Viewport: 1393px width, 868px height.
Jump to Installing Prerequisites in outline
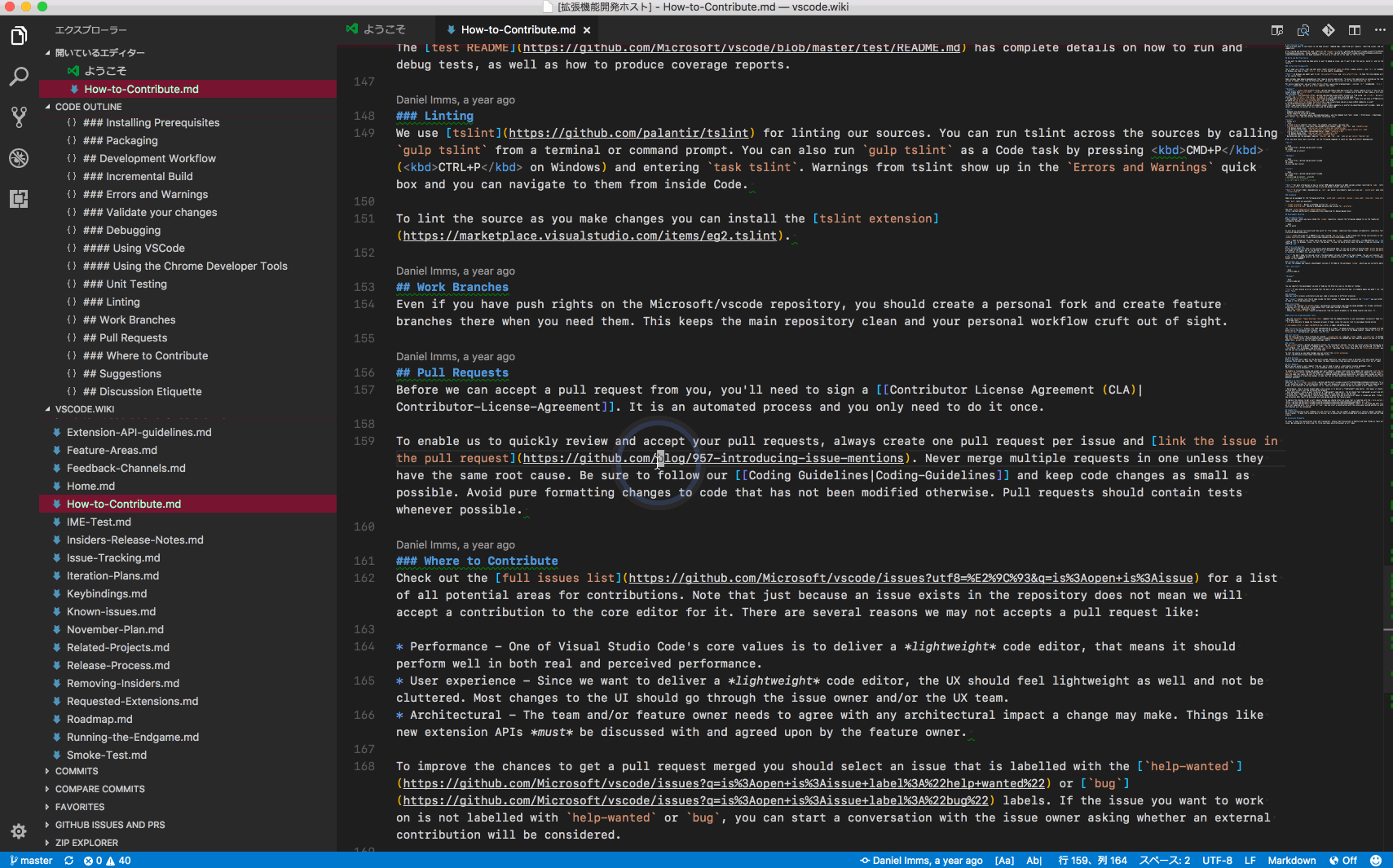pyautogui.click(x=187, y=122)
